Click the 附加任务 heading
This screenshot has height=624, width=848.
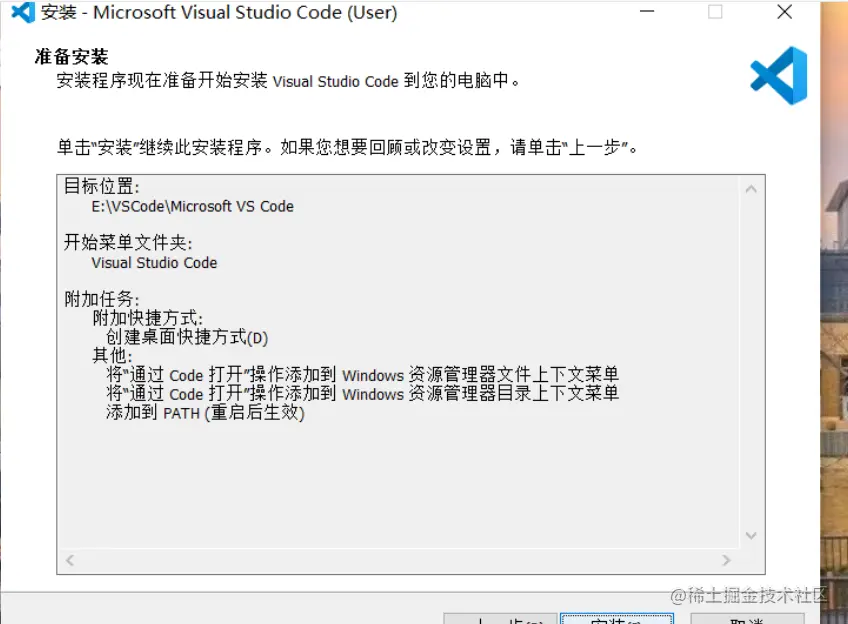point(102,298)
